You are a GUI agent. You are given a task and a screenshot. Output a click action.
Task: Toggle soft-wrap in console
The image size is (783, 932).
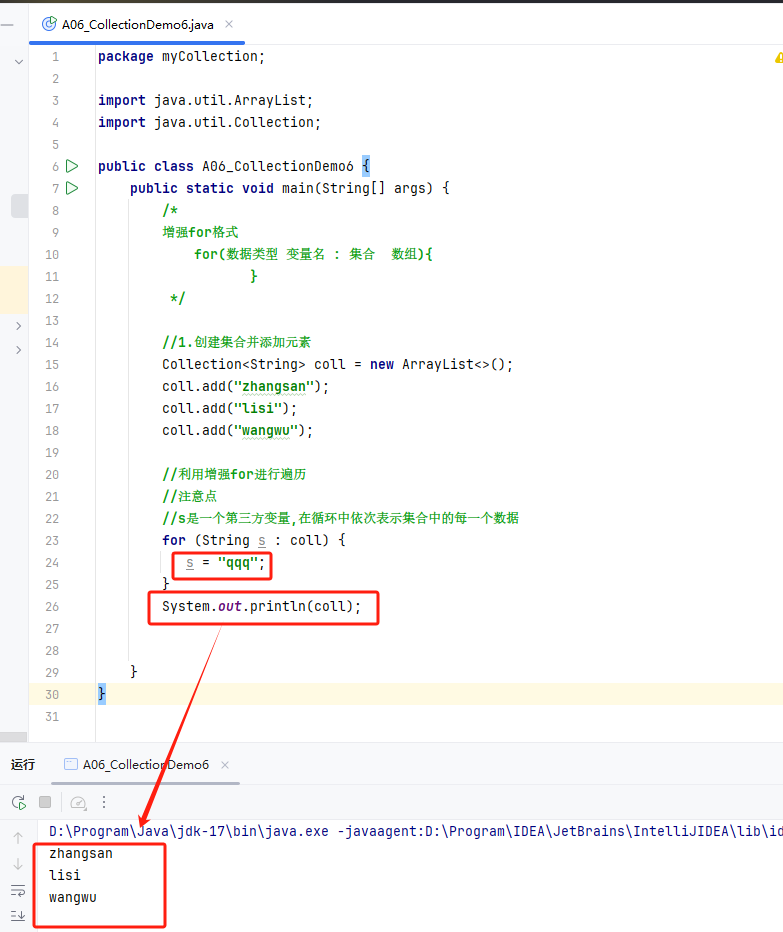click(18, 890)
